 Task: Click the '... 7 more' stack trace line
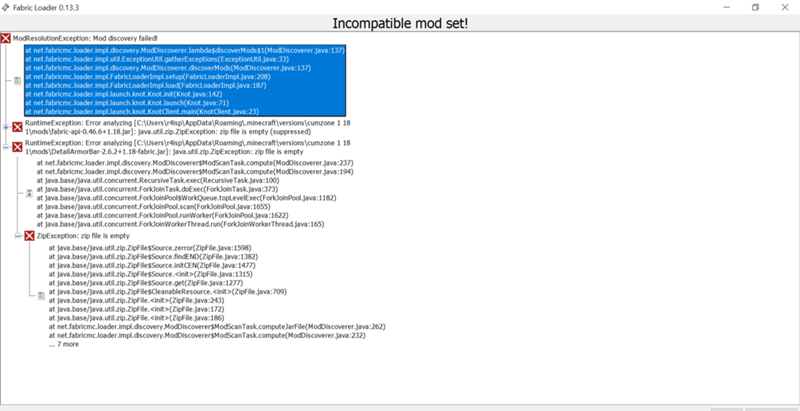[66, 344]
